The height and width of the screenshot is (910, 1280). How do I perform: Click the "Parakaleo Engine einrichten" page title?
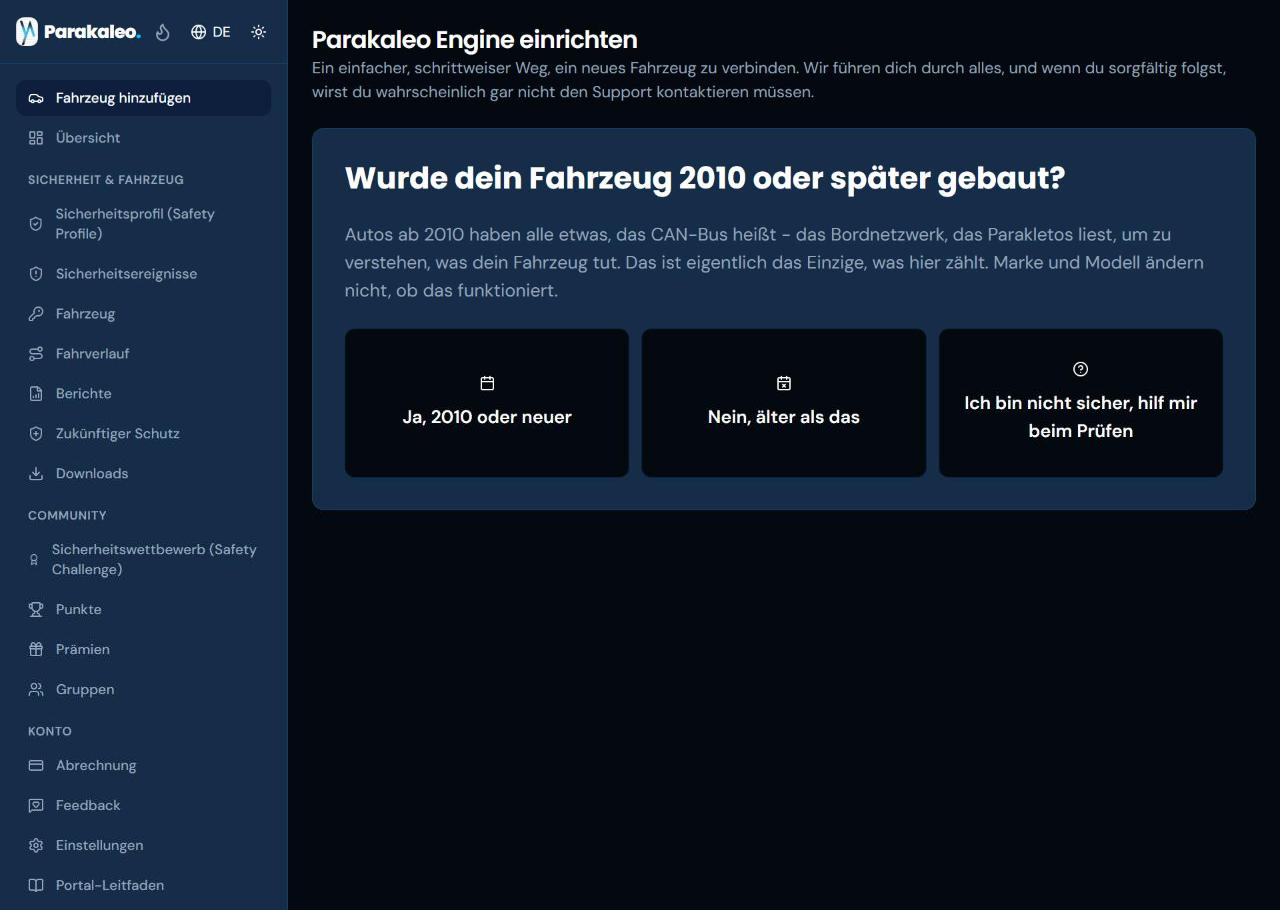click(475, 40)
